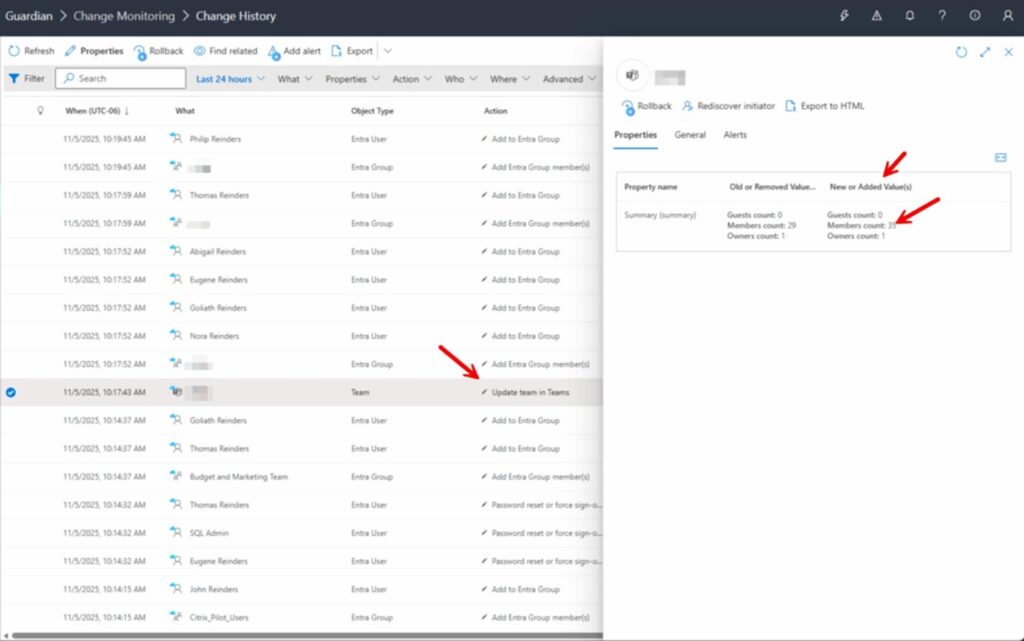
Task: Open the Where filter dropdown
Action: tap(509, 79)
